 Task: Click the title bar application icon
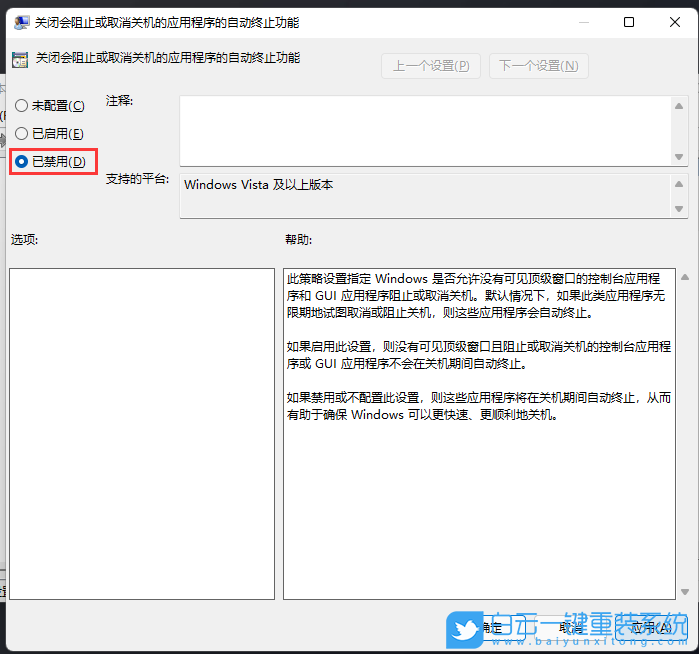click(21, 22)
